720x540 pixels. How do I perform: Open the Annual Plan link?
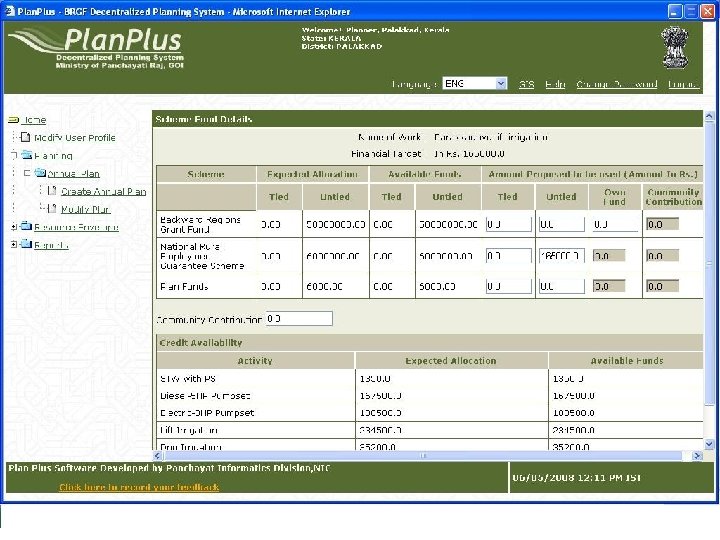73,174
